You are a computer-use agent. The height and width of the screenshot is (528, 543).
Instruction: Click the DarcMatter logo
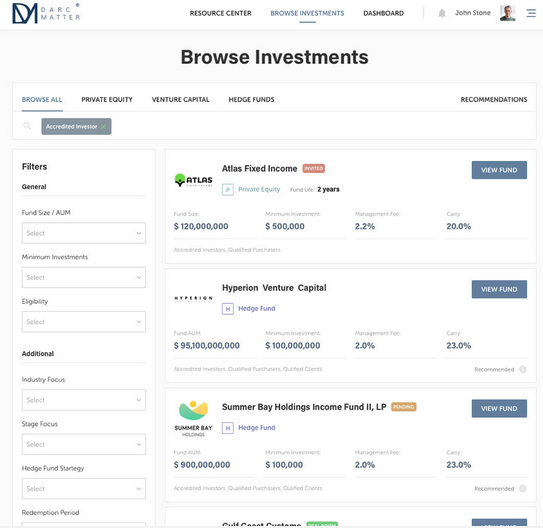click(x=46, y=13)
